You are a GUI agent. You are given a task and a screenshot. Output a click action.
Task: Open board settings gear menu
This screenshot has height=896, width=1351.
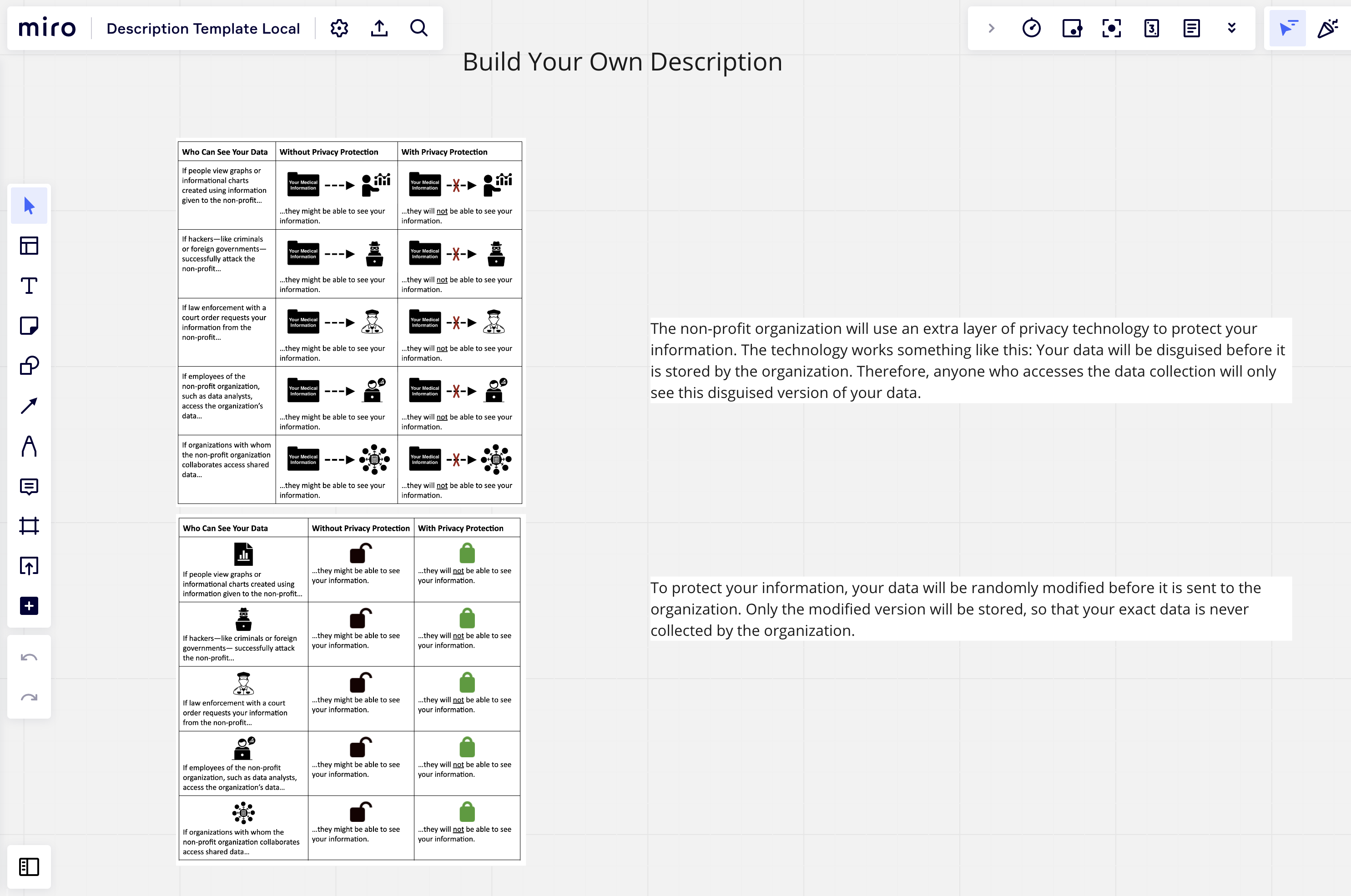coord(339,28)
